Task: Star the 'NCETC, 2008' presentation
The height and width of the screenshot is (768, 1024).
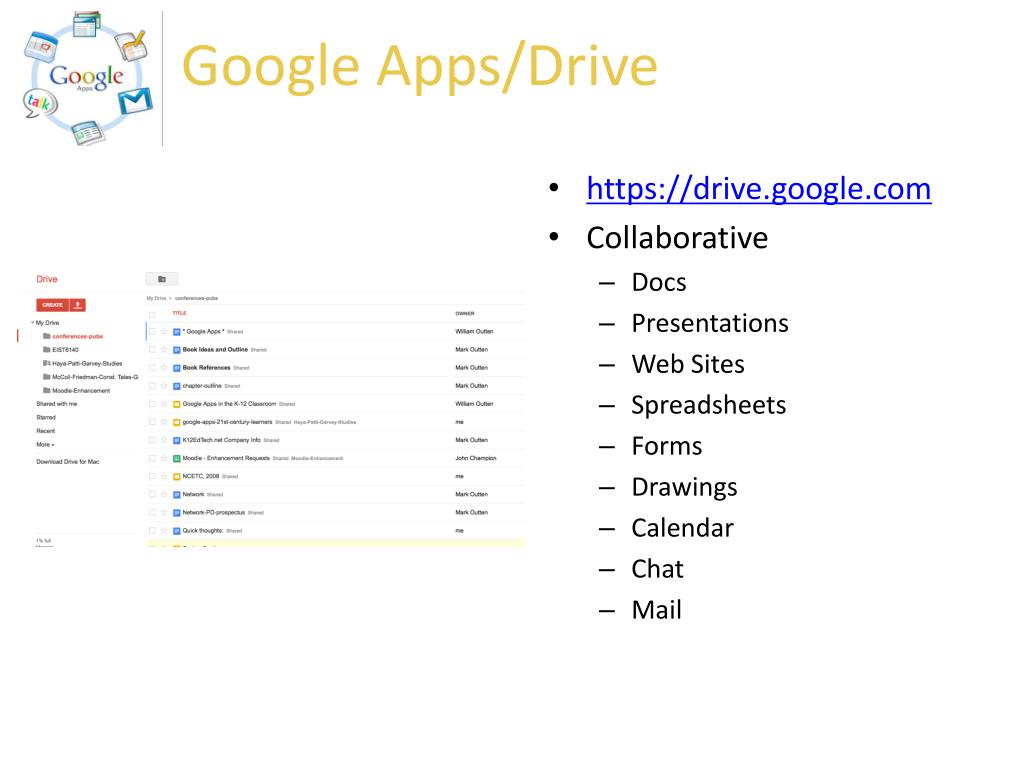Action: click(x=164, y=477)
